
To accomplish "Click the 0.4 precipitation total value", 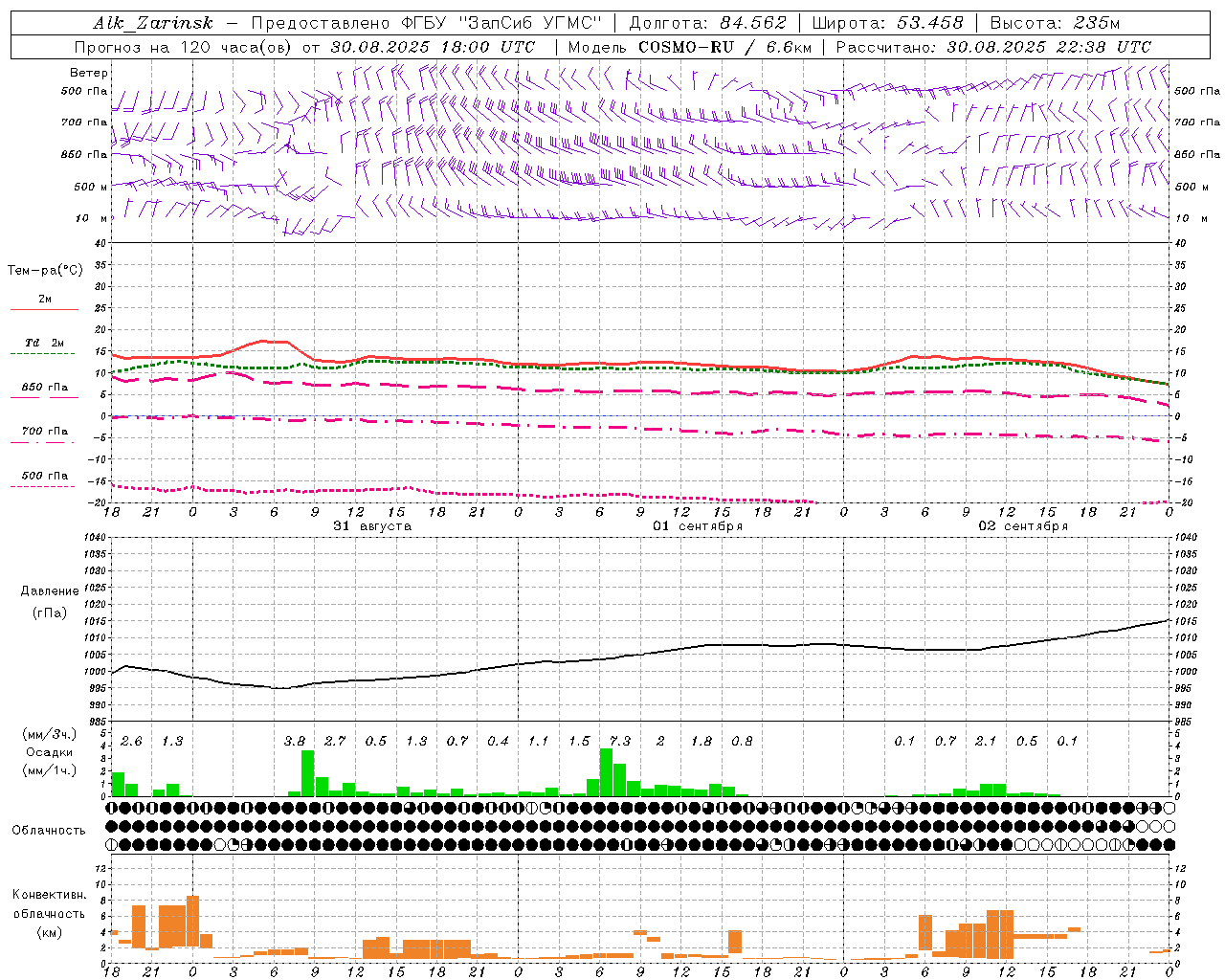I will pos(498,741).
